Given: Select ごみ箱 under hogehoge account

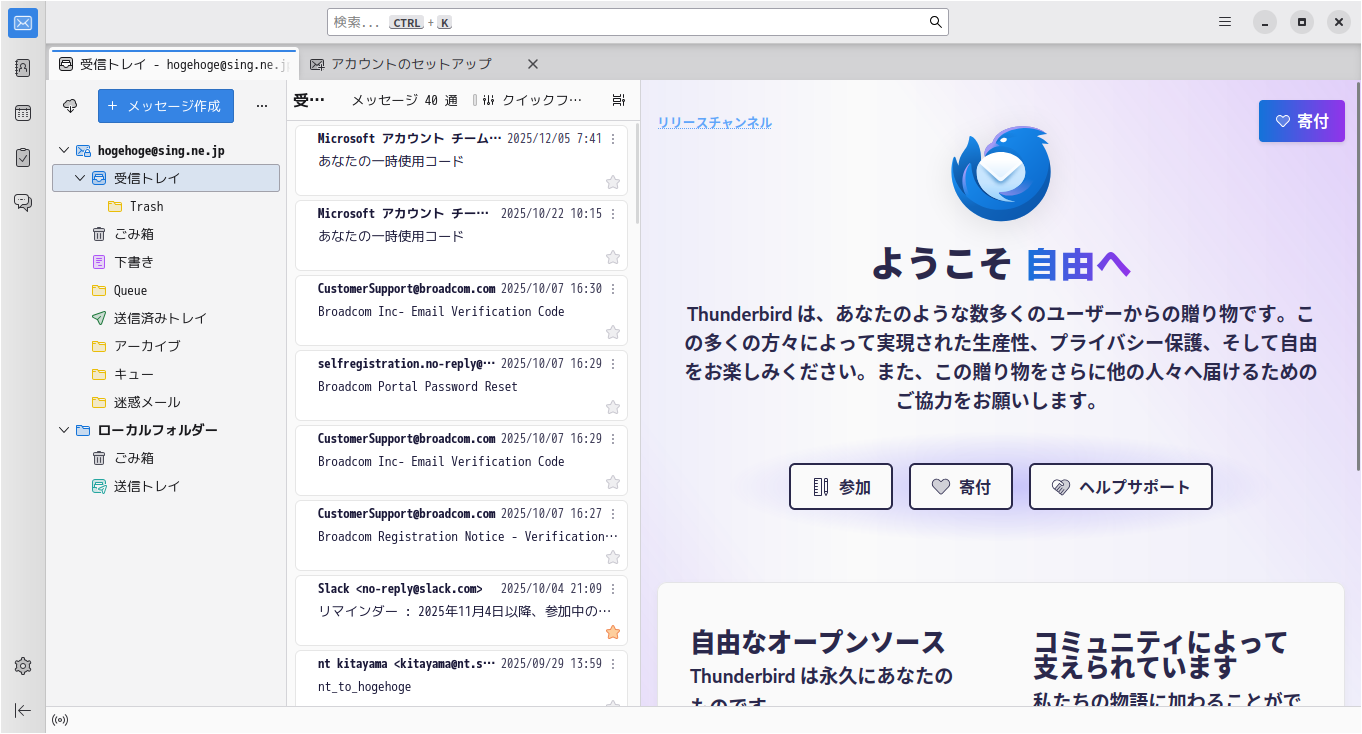Looking at the screenshot, I should pyautogui.click(x=166, y=234).
